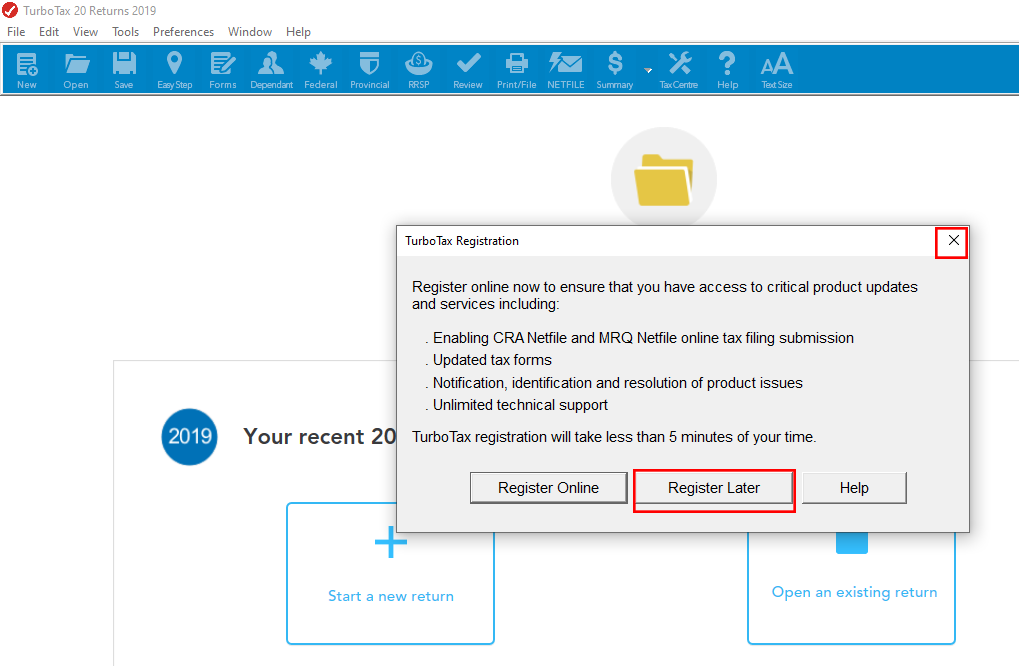Open the Tax Centre tools icon
The image size is (1019, 666).
click(x=679, y=70)
